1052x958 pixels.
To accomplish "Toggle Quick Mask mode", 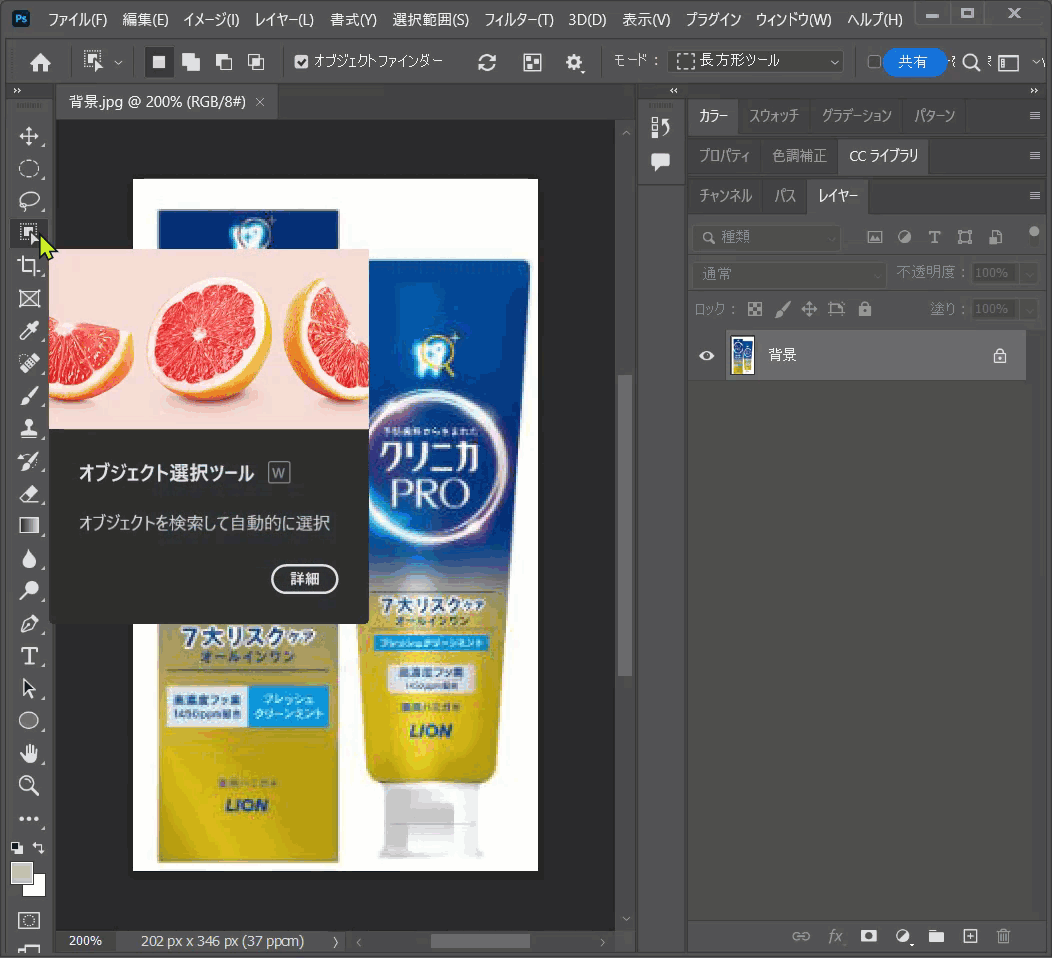I will click(x=29, y=920).
